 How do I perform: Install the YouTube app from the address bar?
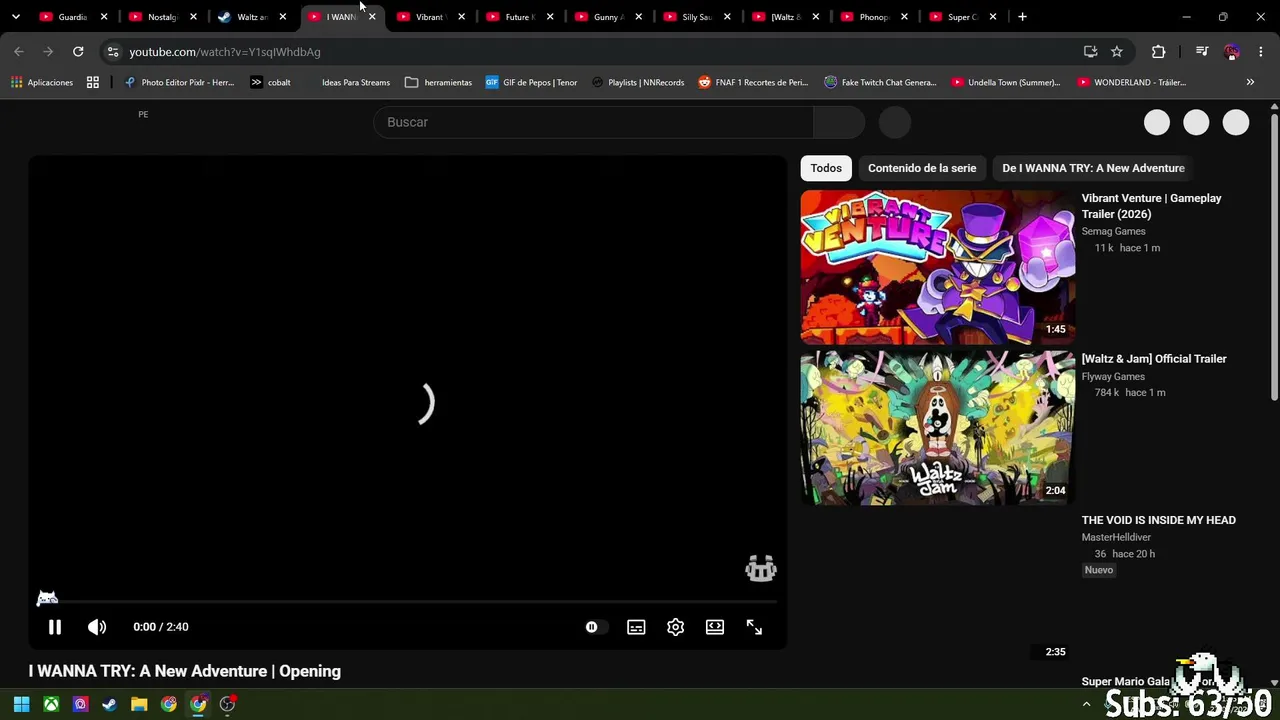tap(1091, 52)
